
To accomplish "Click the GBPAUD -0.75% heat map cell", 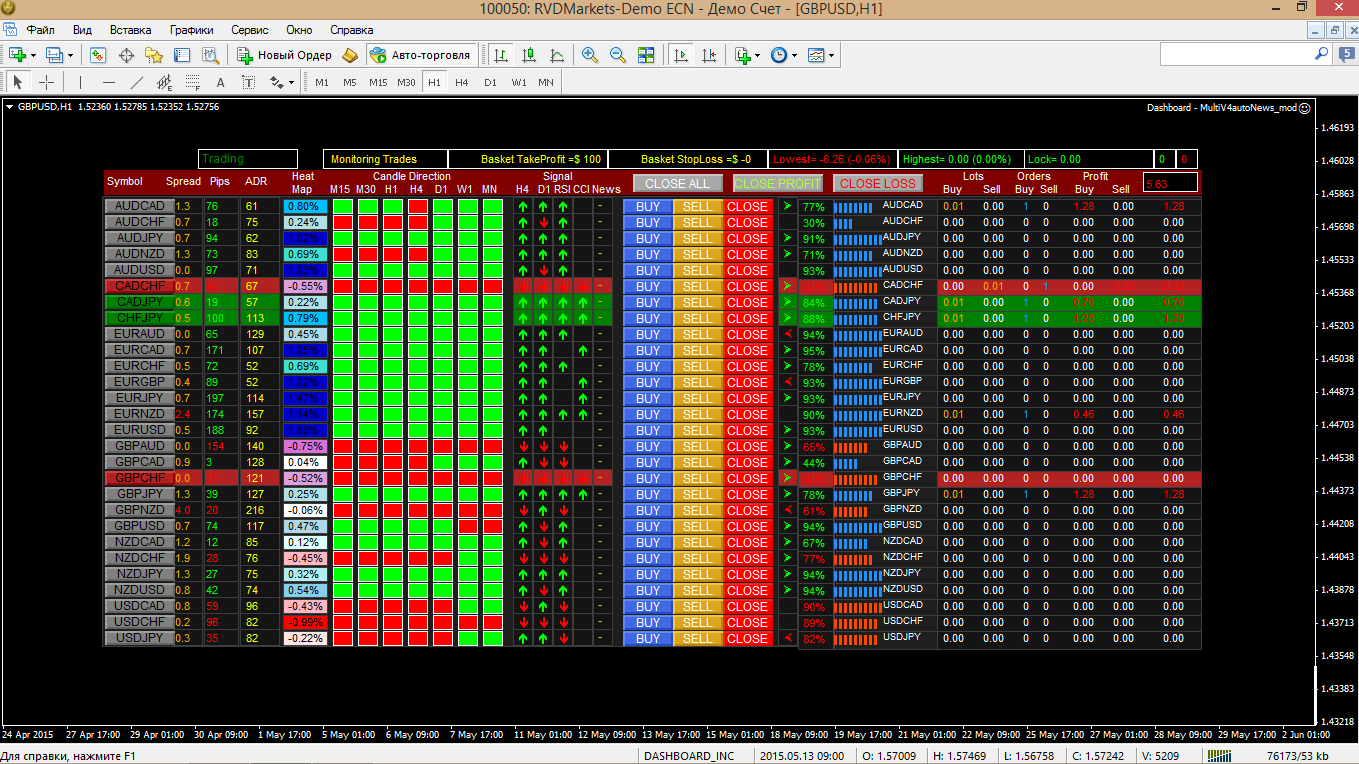I will [304, 446].
